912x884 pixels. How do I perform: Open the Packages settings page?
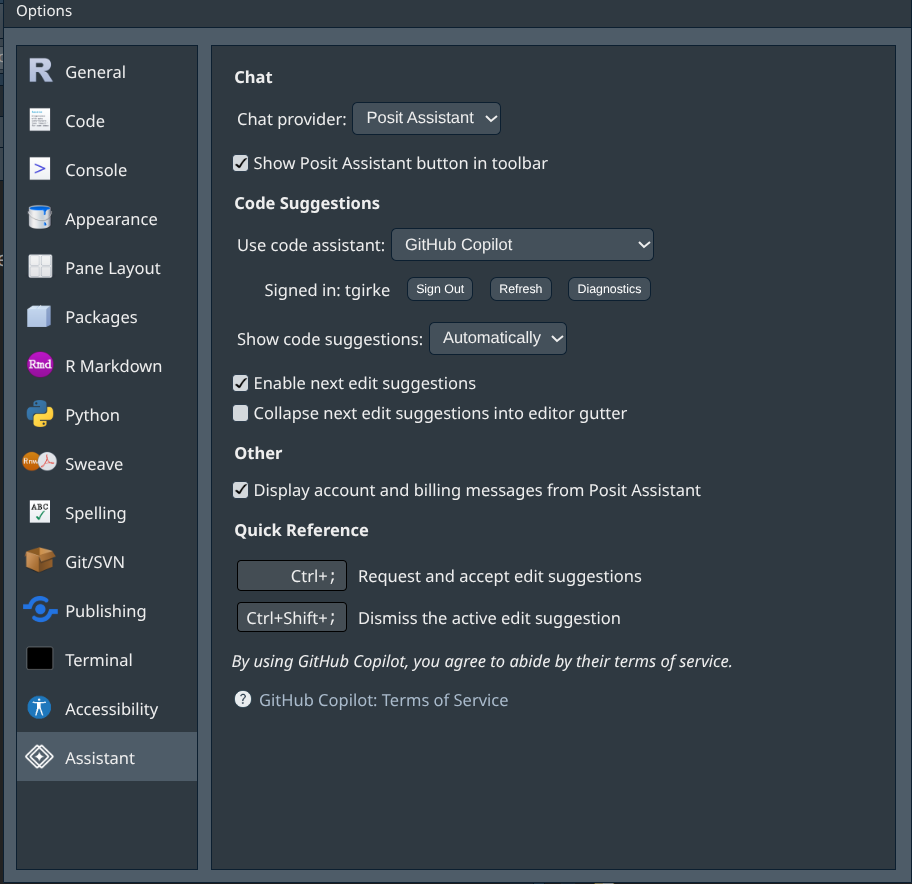(x=107, y=316)
